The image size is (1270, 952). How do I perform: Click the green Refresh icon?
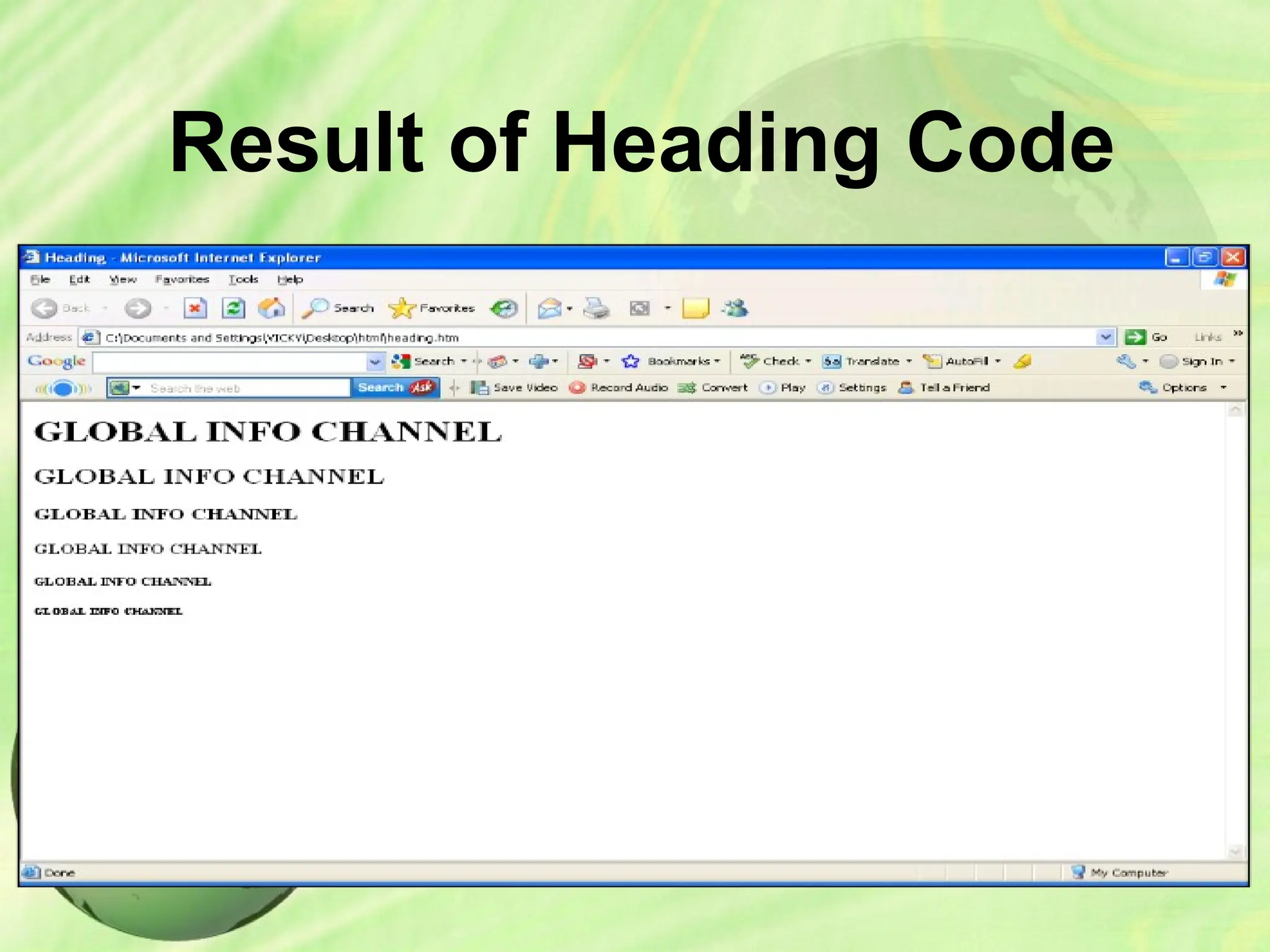point(234,308)
